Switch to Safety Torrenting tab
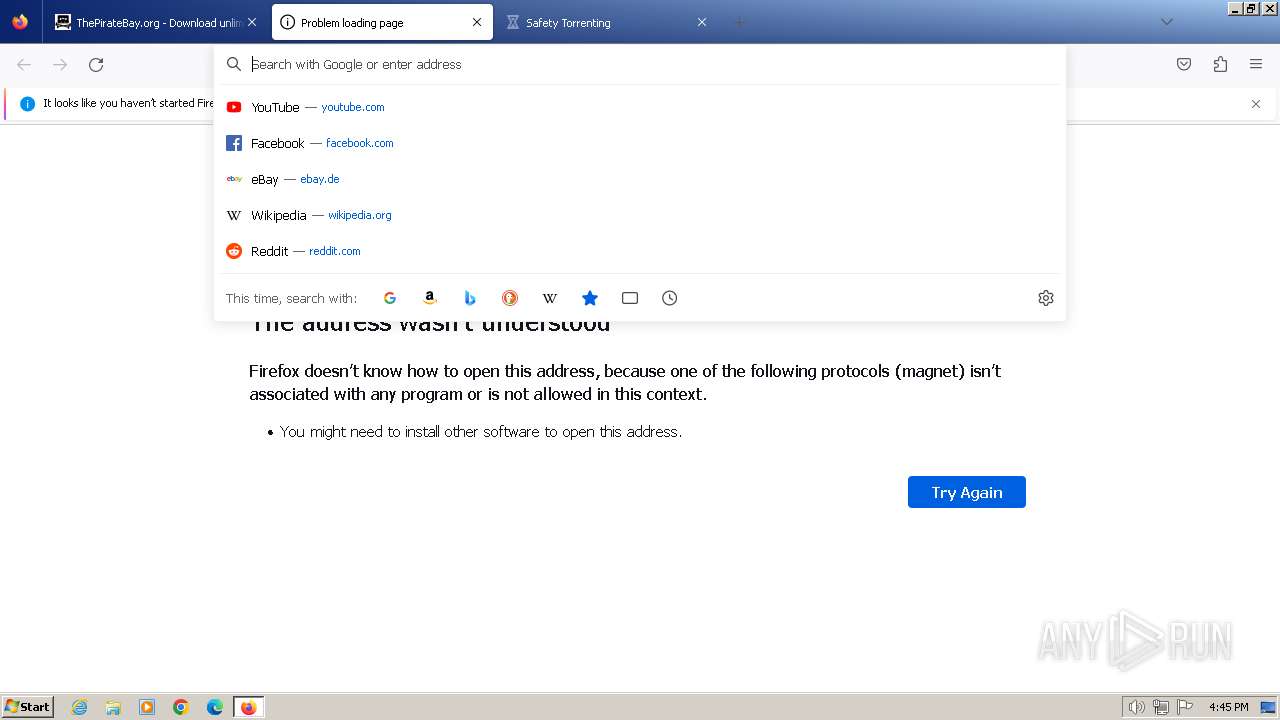 pyautogui.click(x=608, y=22)
